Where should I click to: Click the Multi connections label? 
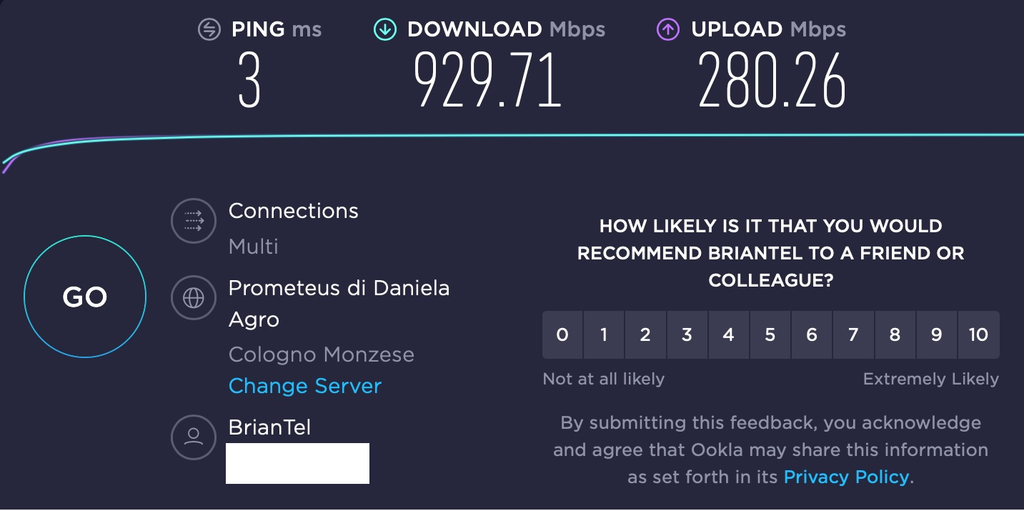(x=253, y=246)
